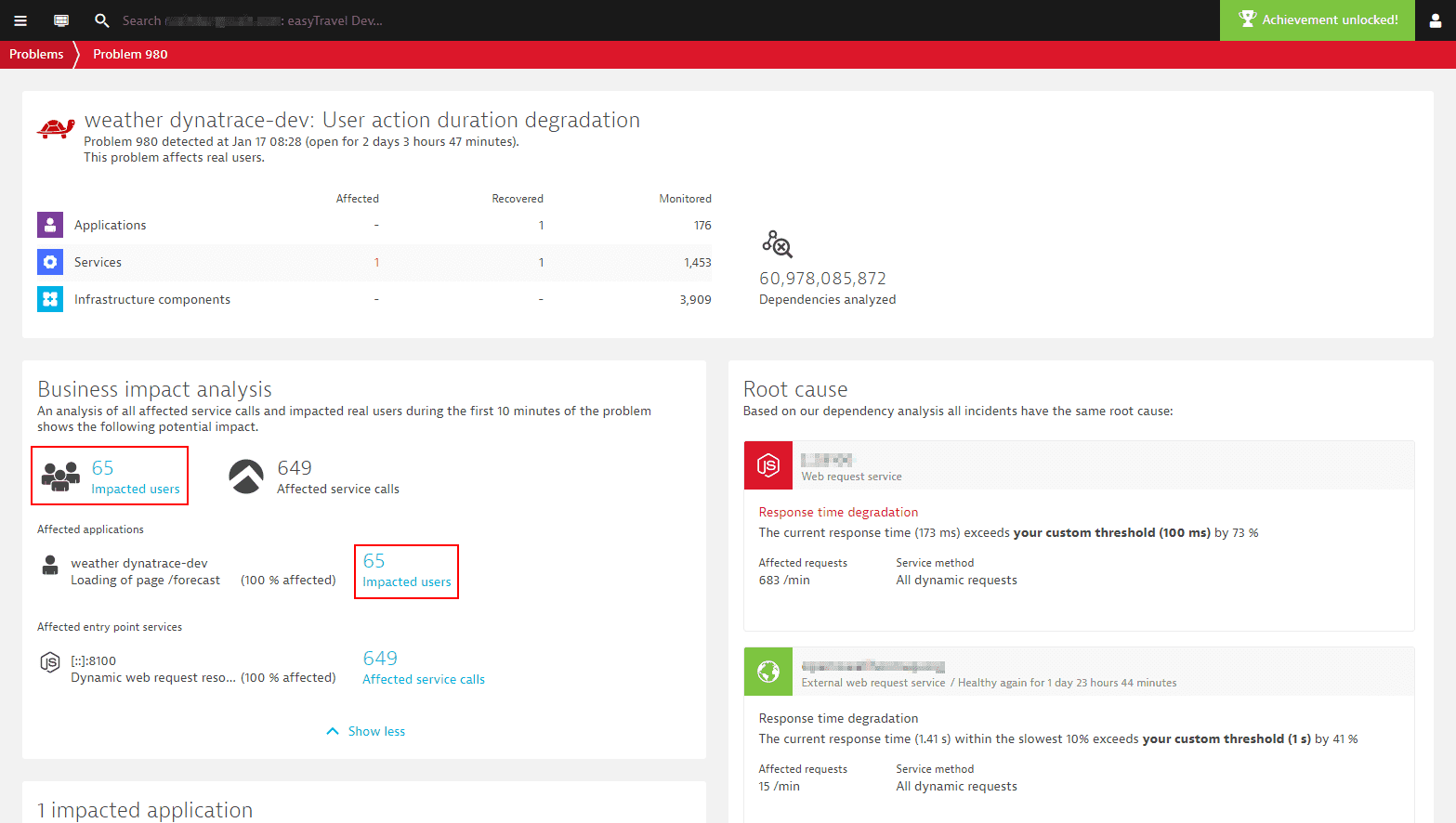Click the Business impact analysis heading
Image resolution: width=1456 pixels, height=823 pixels.
(155, 389)
